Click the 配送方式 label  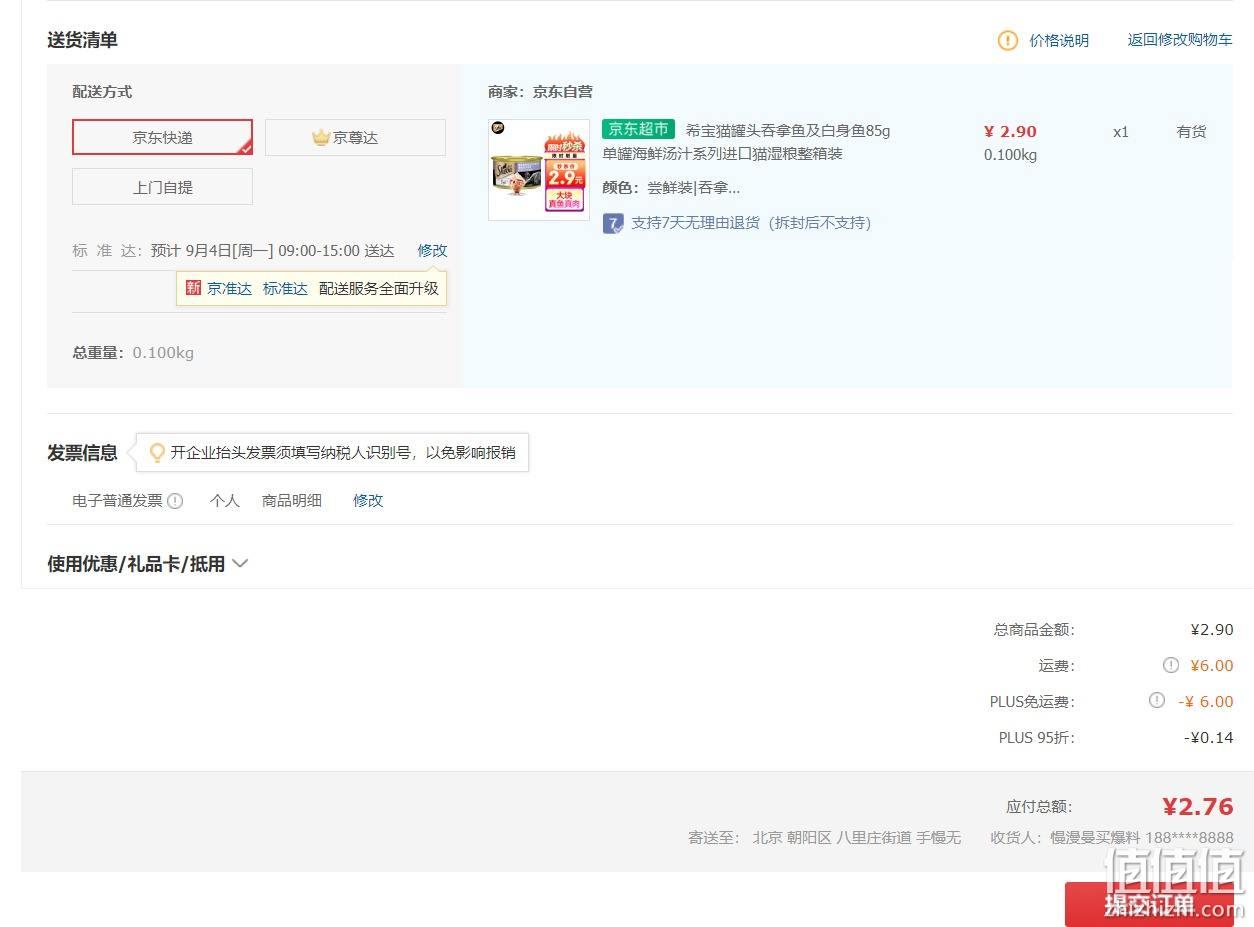102,92
